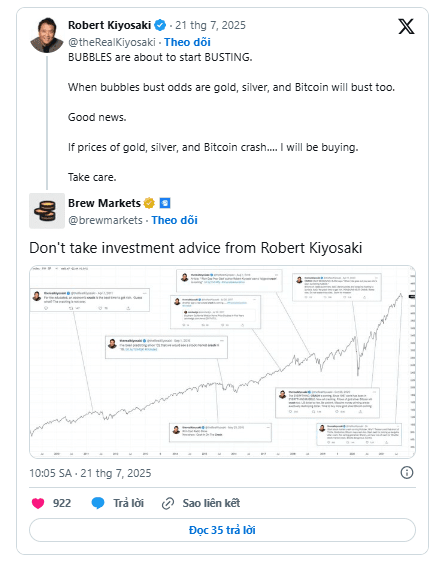Click the Sao liên kết text
The height and width of the screenshot is (567, 439).
click(x=211, y=503)
